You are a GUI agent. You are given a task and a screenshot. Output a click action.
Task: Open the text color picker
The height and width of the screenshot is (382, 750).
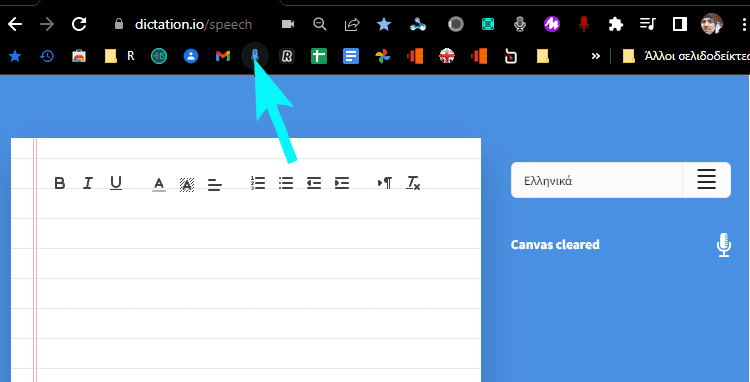(159, 184)
